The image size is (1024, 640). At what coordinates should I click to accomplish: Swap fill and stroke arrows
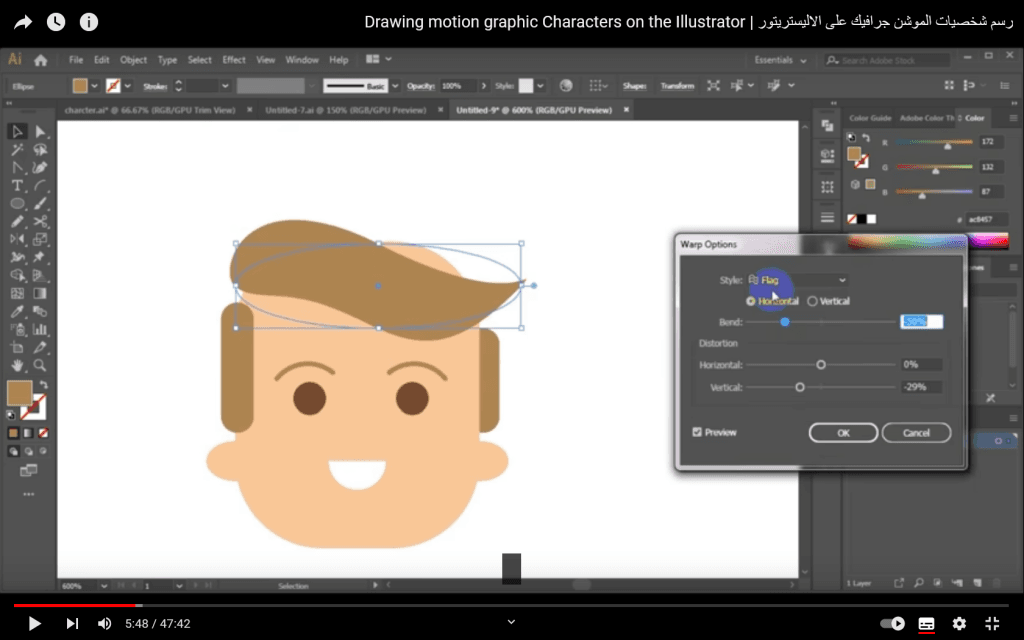click(x=43, y=384)
